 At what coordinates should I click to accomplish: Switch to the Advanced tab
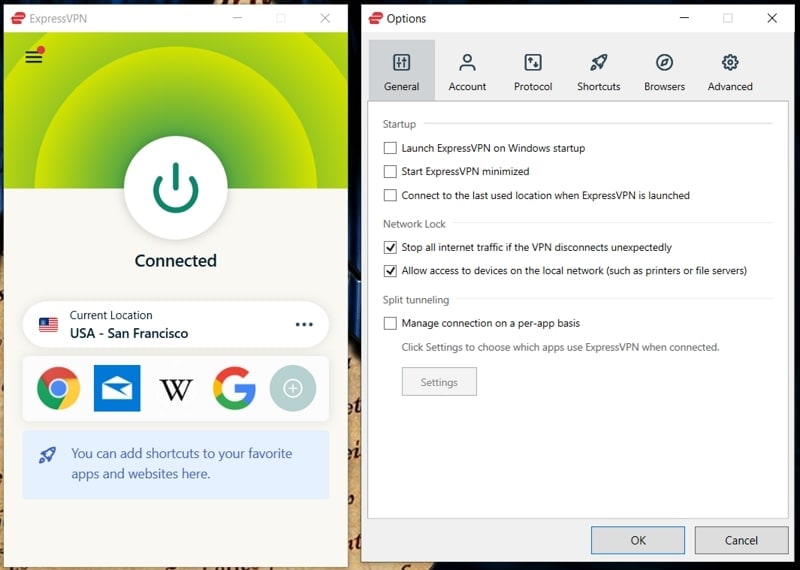pos(730,70)
